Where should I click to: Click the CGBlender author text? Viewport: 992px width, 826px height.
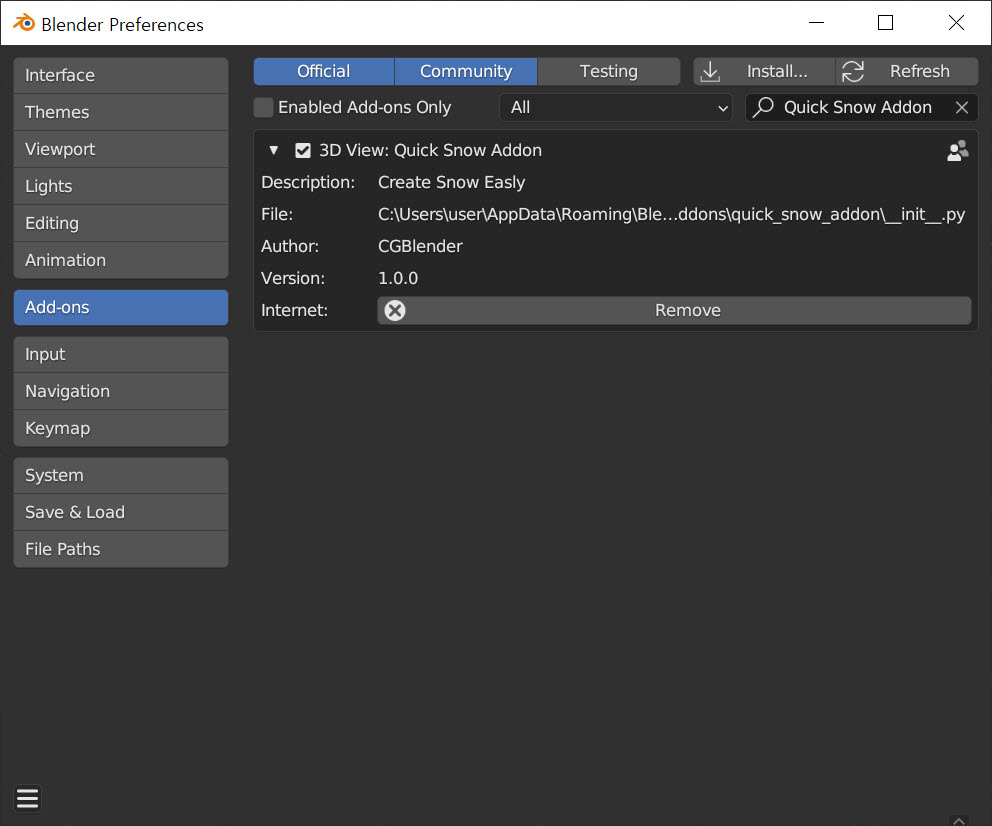click(420, 246)
